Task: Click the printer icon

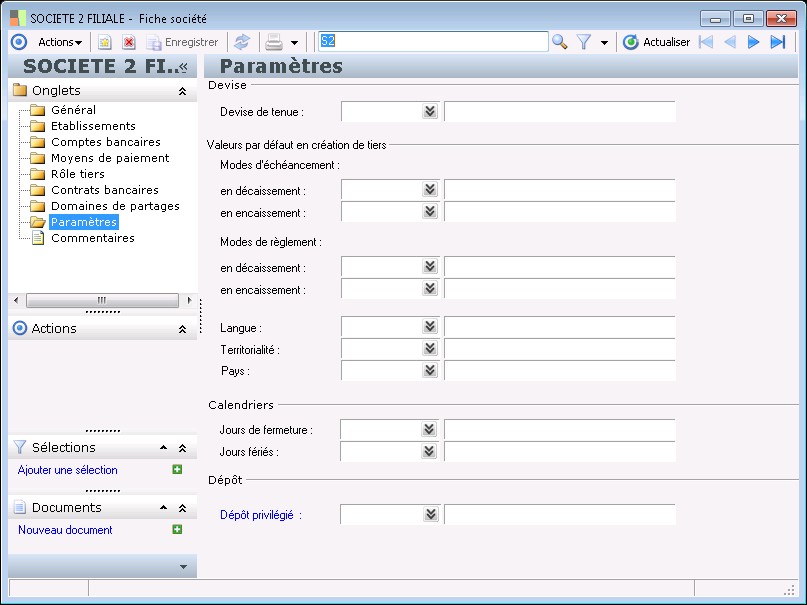Action: 274,42
